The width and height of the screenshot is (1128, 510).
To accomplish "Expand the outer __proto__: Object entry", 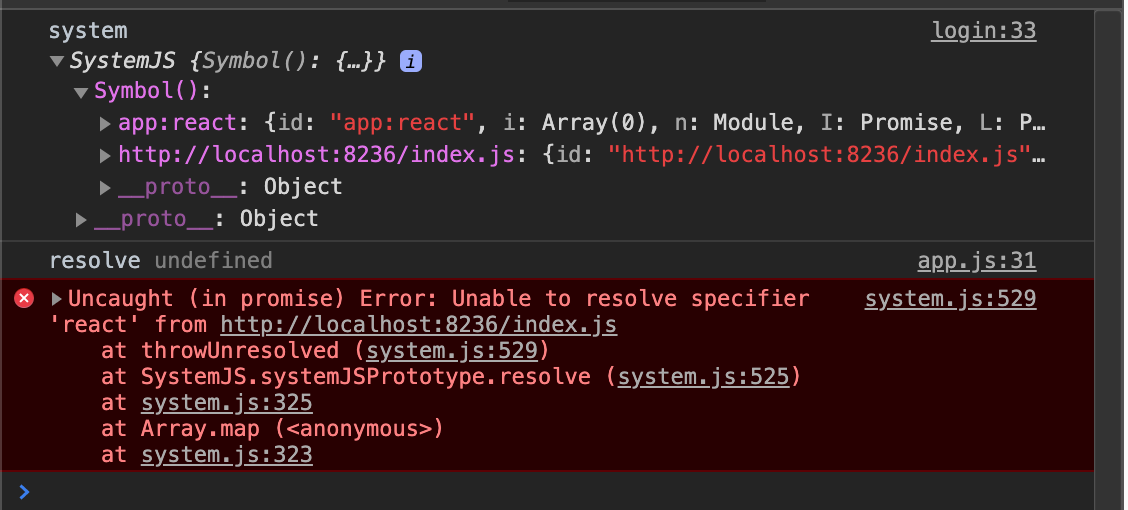I will pos(81,219).
